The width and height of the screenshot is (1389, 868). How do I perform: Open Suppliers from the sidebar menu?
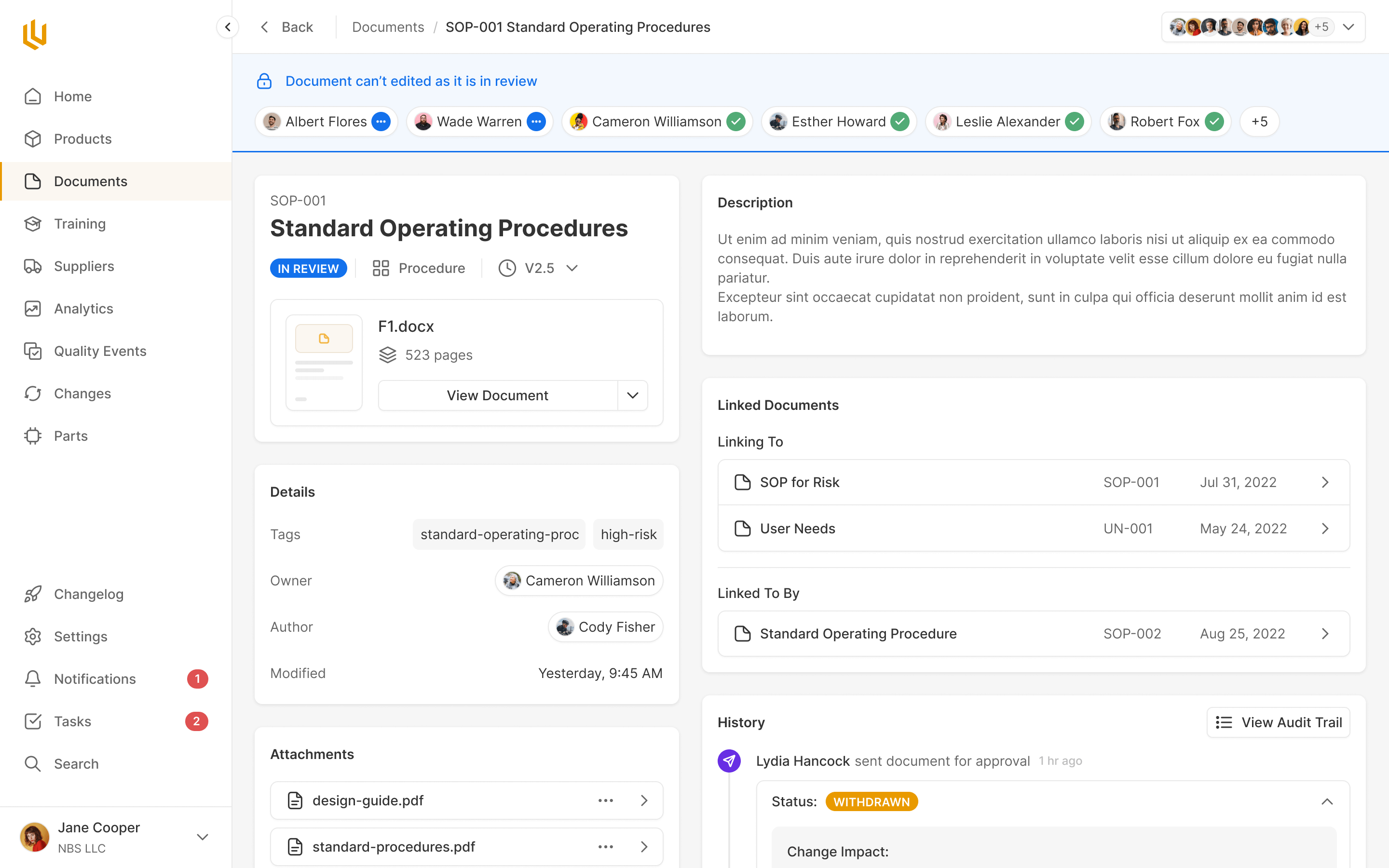click(x=84, y=266)
